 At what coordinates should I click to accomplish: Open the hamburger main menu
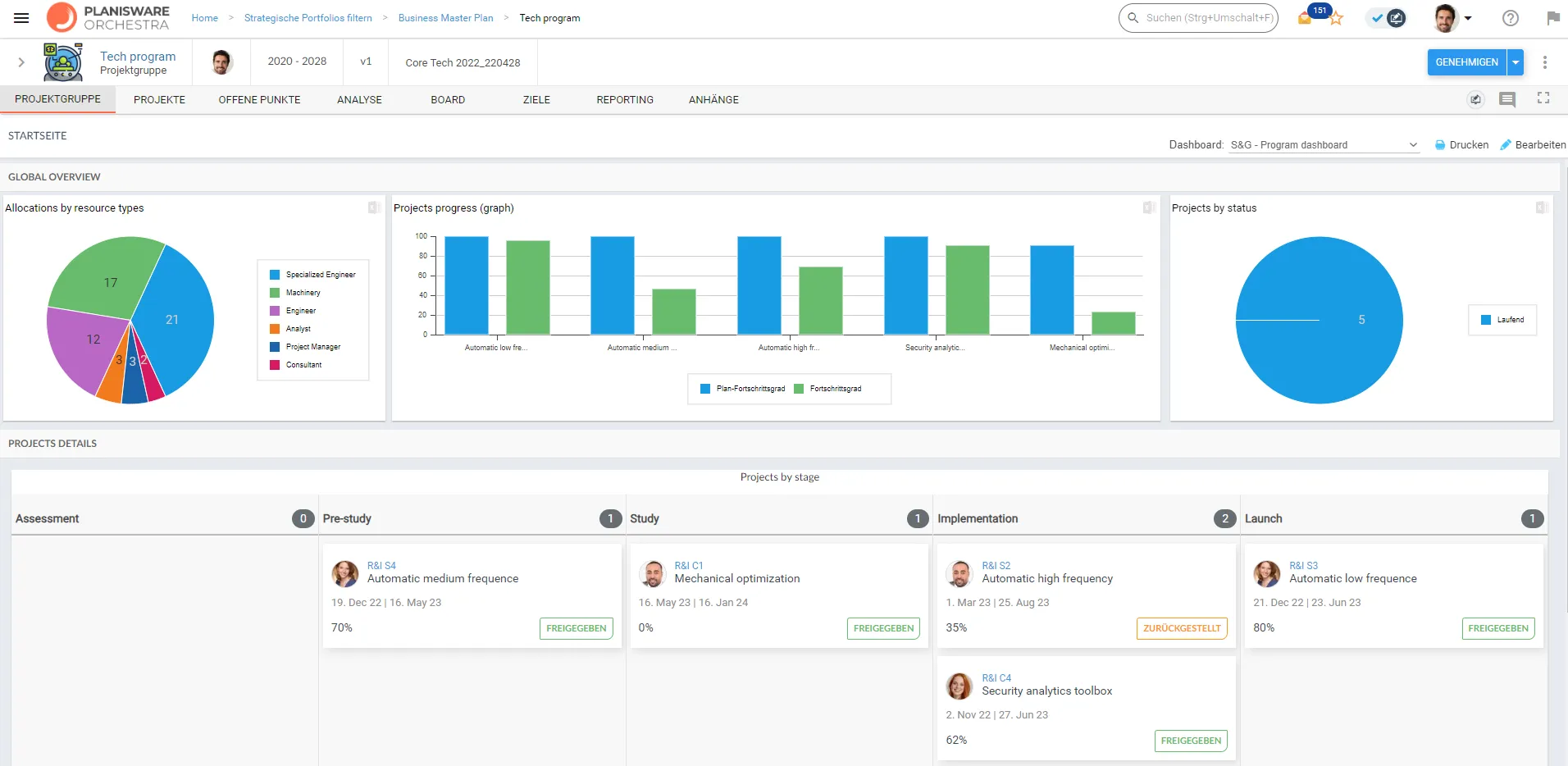click(21, 18)
